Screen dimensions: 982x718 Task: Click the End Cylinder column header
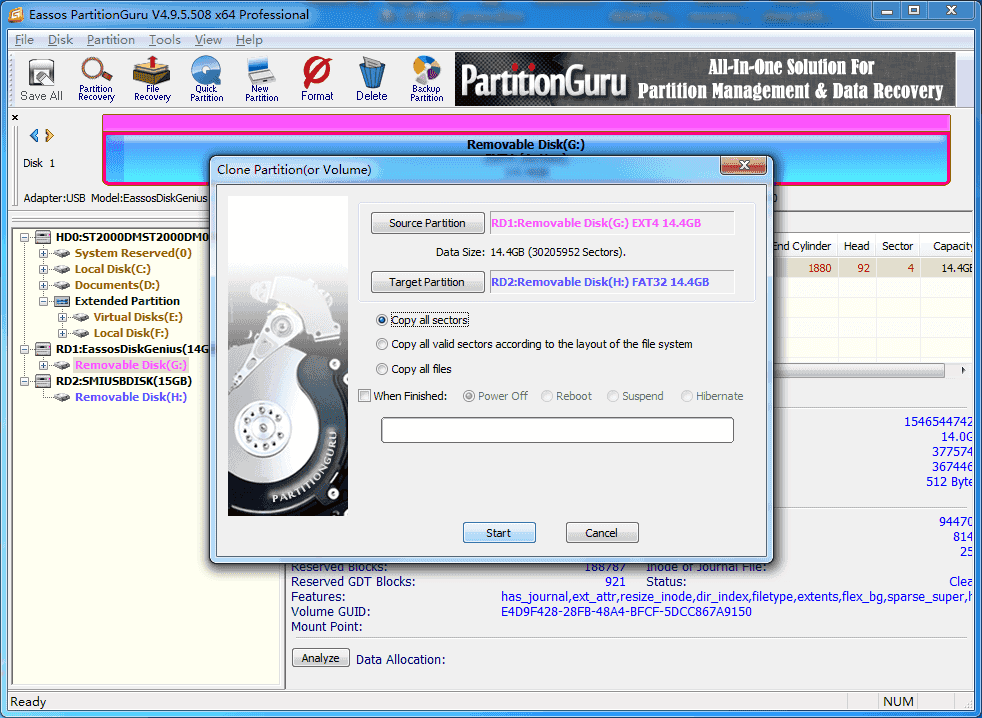point(802,246)
